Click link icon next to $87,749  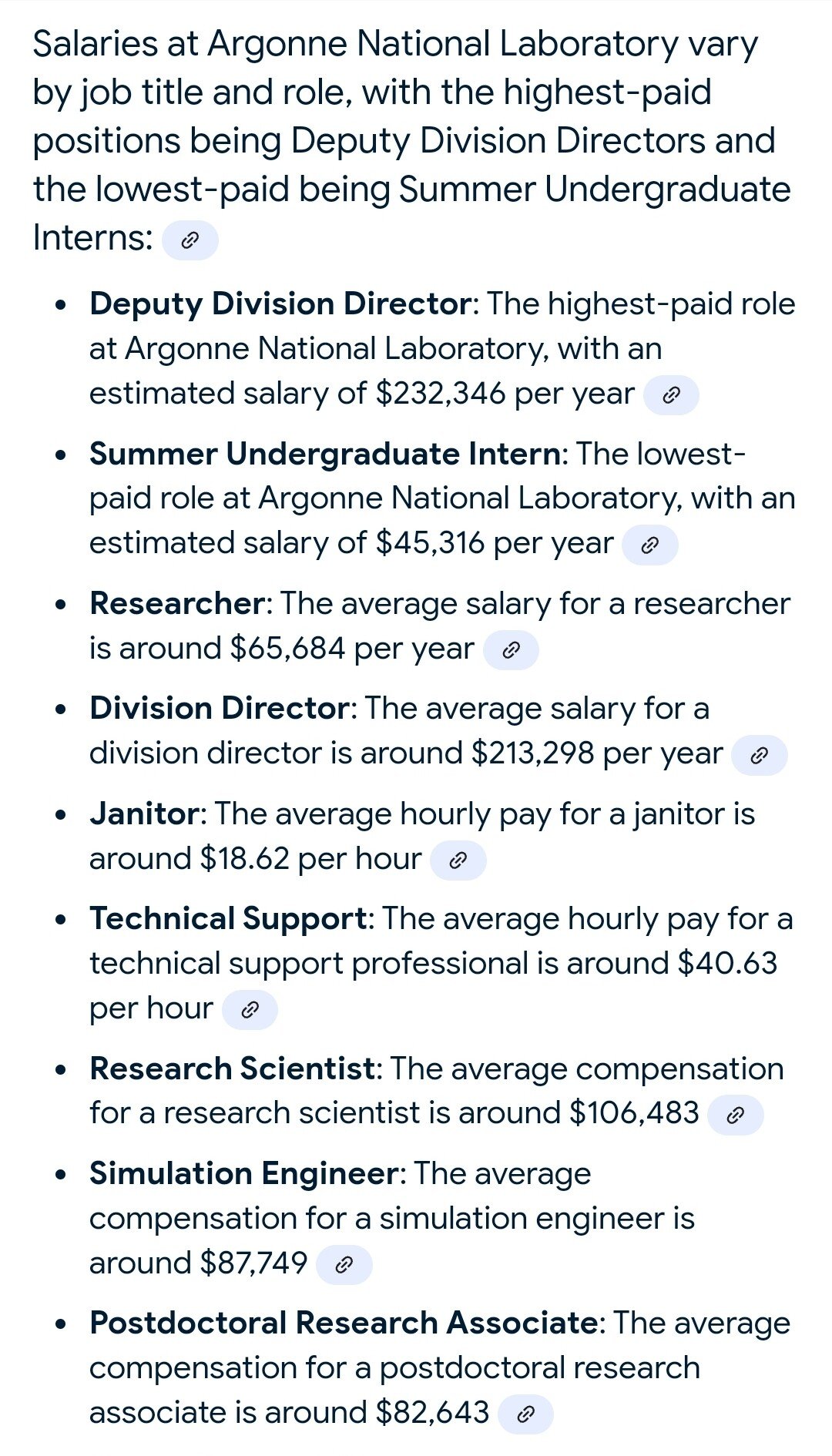point(344,1265)
